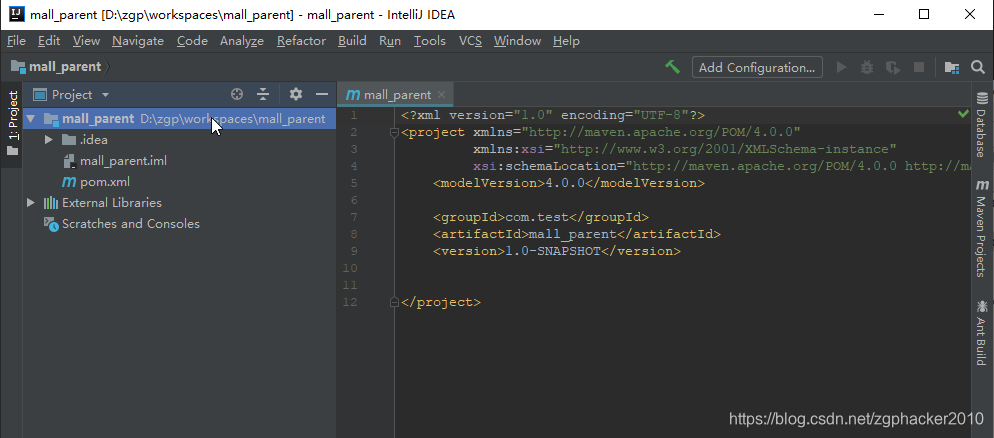Click the IntelliJ IDEA title bar logo

pyautogui.click(x=17, y=14)
